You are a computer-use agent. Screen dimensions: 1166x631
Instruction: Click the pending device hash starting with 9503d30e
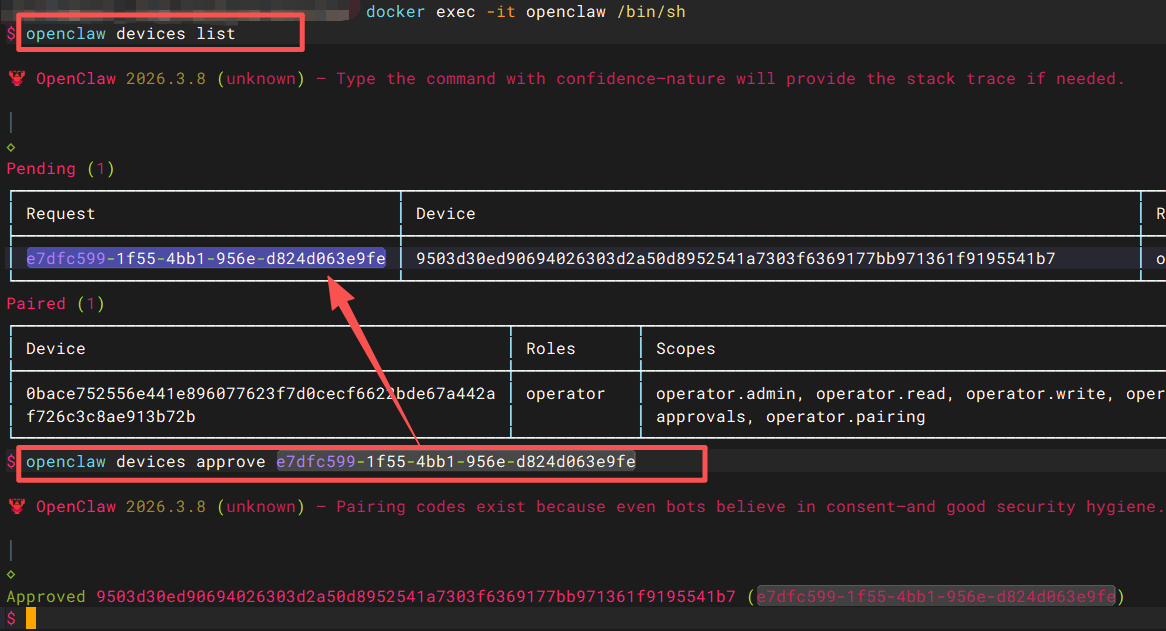[x=735, y=259]
